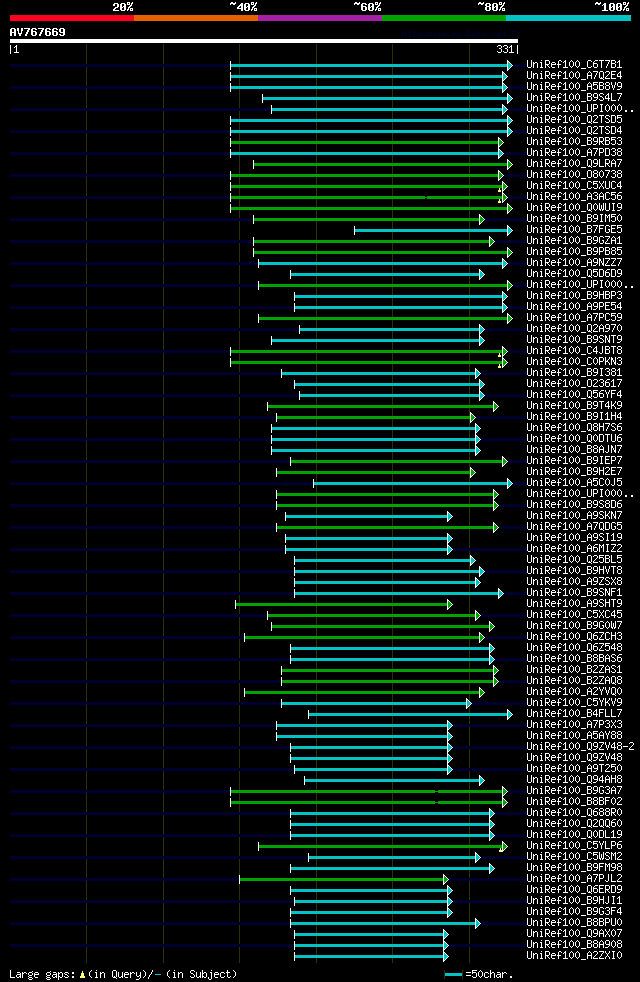Screen dimensions: 640x982
Task: Click the AV767669 query name label
Action: click(38, 32)
